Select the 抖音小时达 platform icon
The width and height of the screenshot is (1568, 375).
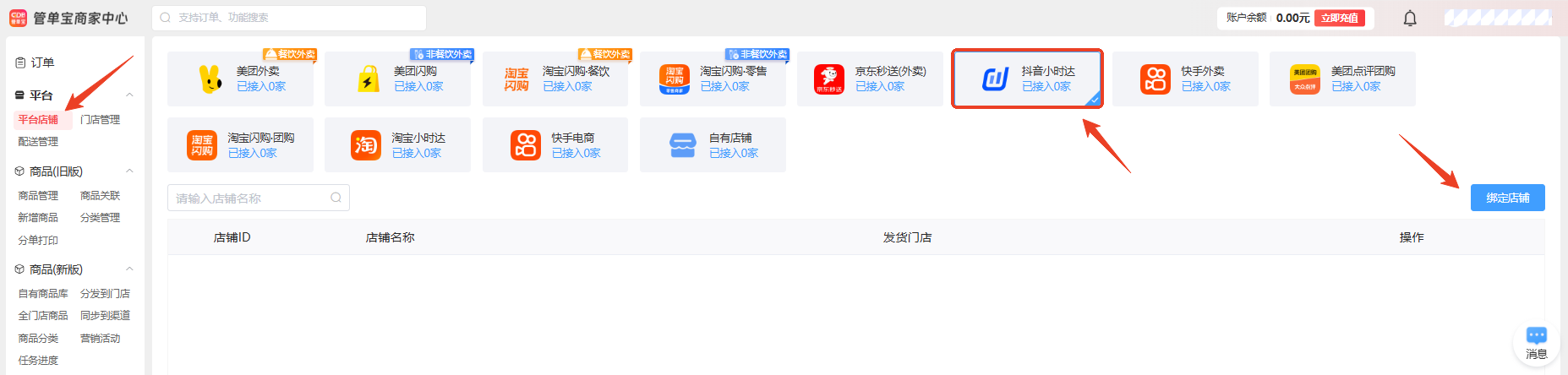coord(995,79)
